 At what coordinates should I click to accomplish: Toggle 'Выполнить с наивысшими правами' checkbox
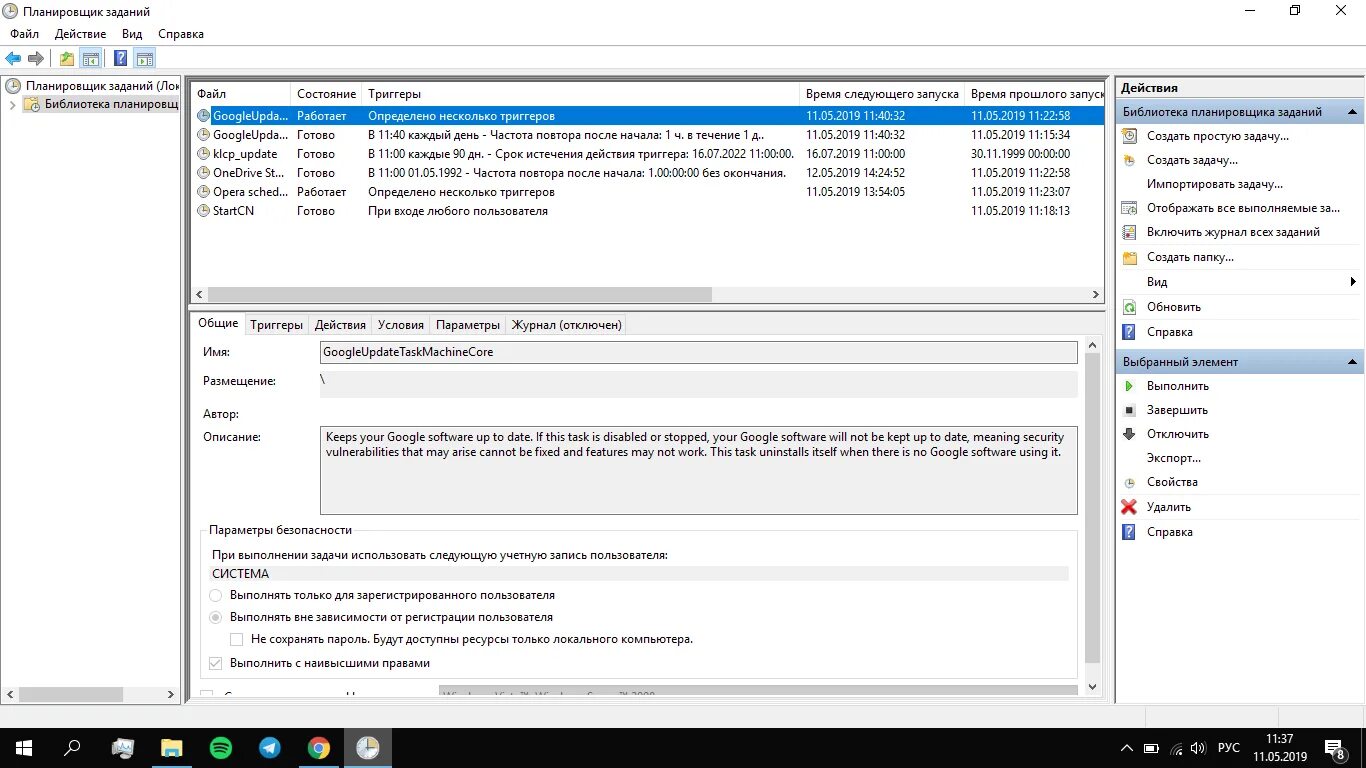click(x=216, y=663)
